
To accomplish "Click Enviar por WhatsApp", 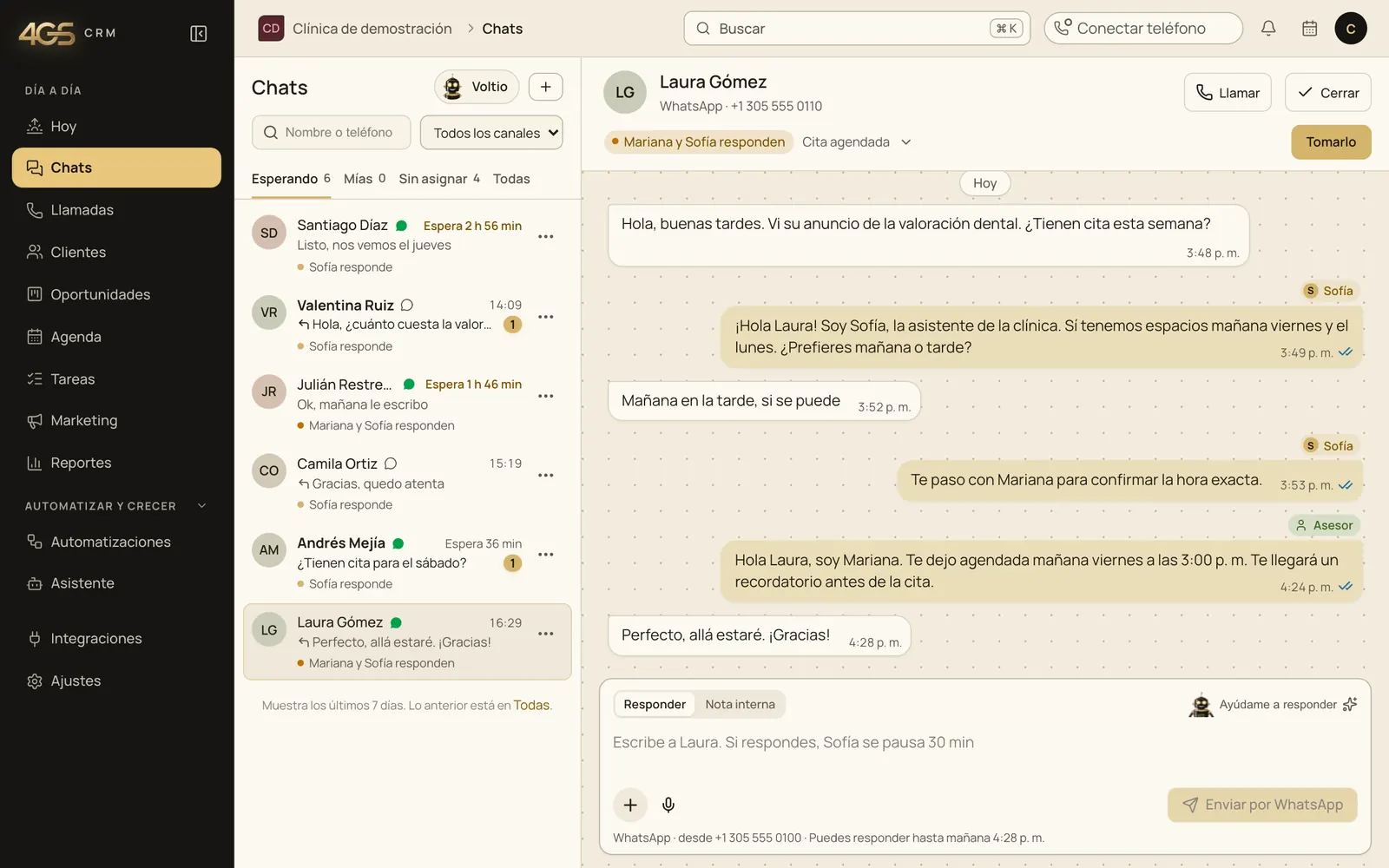I will 1263,806.
